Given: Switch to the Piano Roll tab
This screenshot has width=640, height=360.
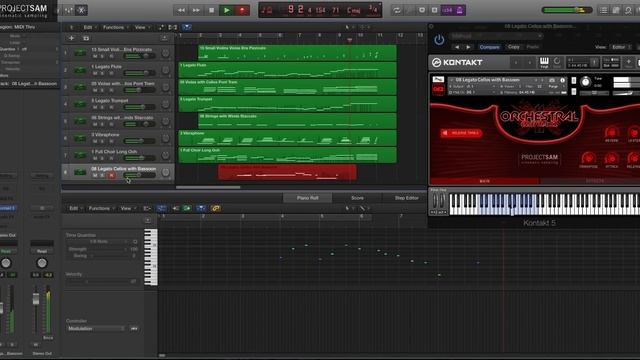Looking at the screenshot, I should coord(307,198).
